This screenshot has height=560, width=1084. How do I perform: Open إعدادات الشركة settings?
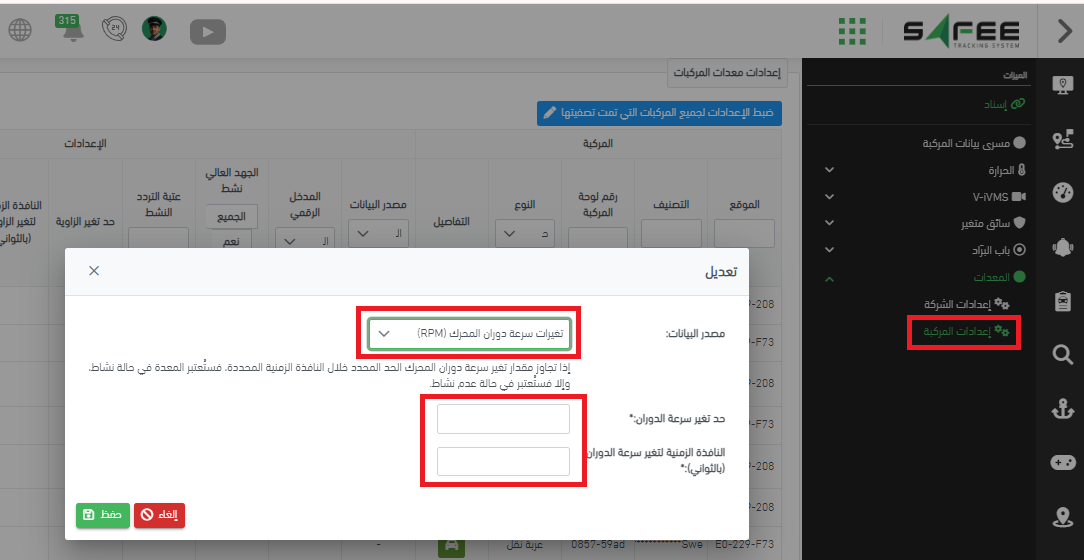967,304
